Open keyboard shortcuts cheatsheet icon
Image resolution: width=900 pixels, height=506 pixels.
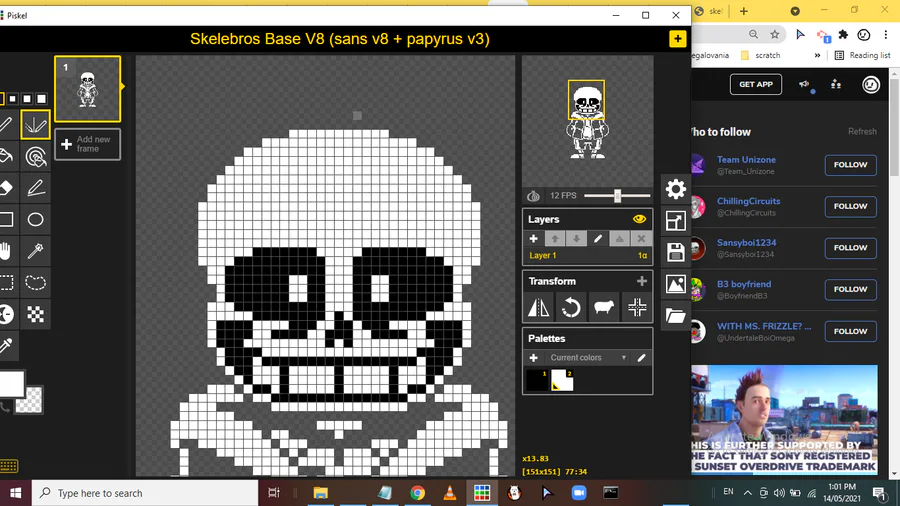pos(9,466)
